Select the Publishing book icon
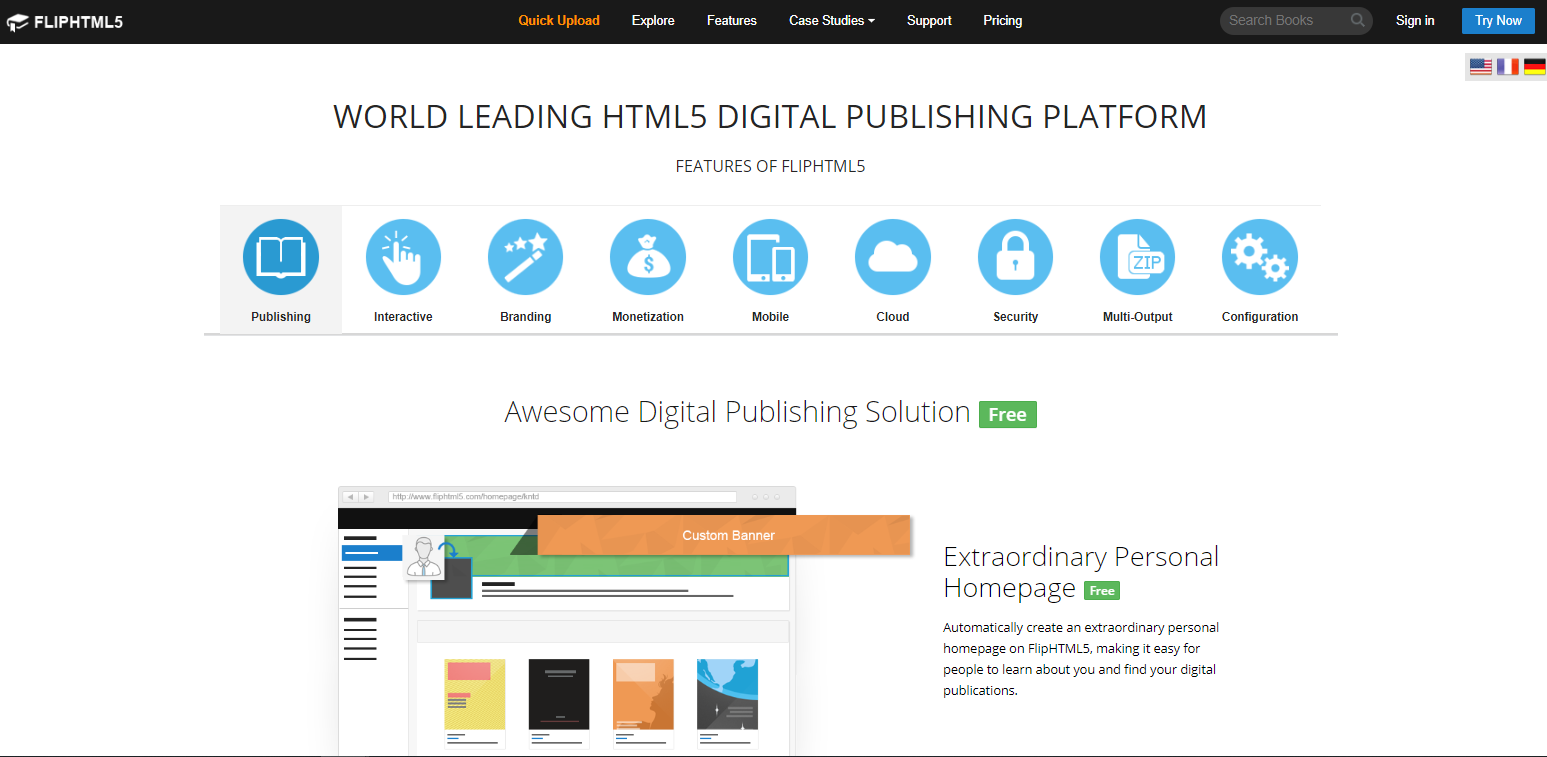The height and width of the screenshot is (757, 1547). [x=281, y=257]
